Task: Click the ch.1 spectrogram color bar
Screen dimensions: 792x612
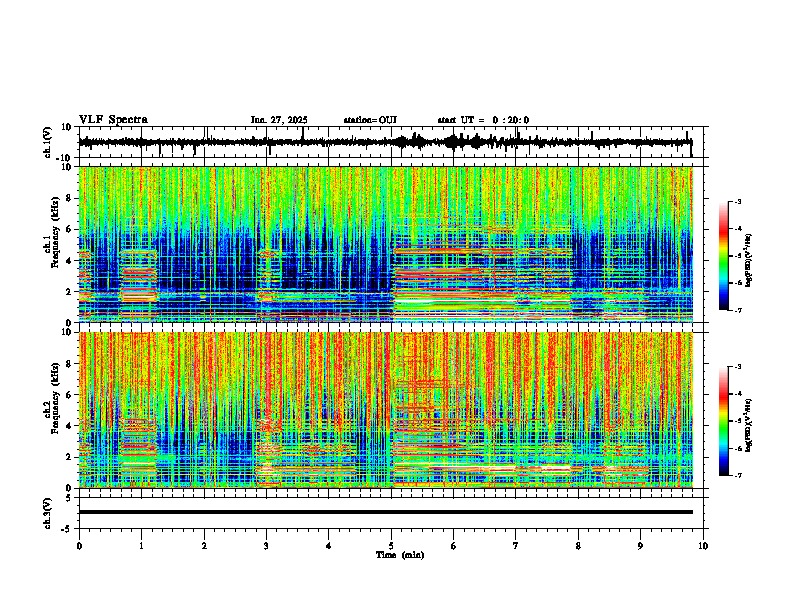Action: (724, 256)
